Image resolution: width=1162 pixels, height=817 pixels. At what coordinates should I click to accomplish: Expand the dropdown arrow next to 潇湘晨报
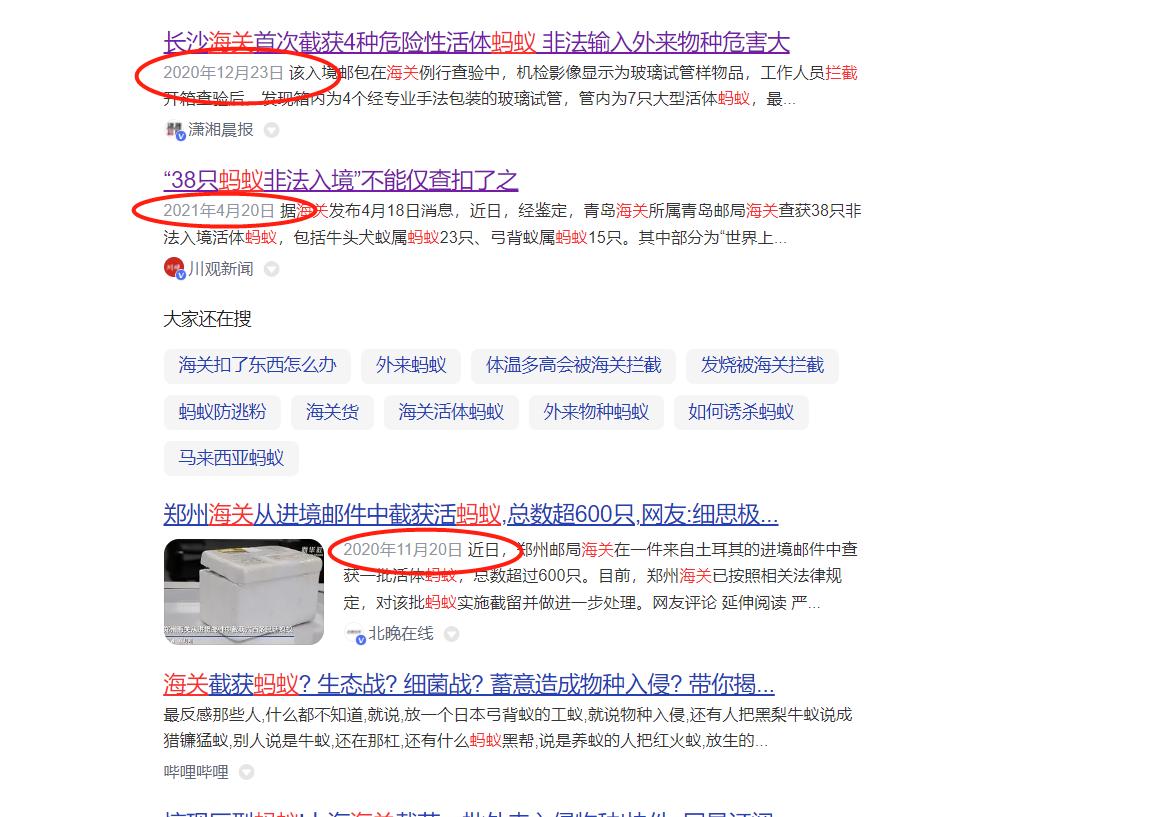pyautogui.click(x=270, y=130)
